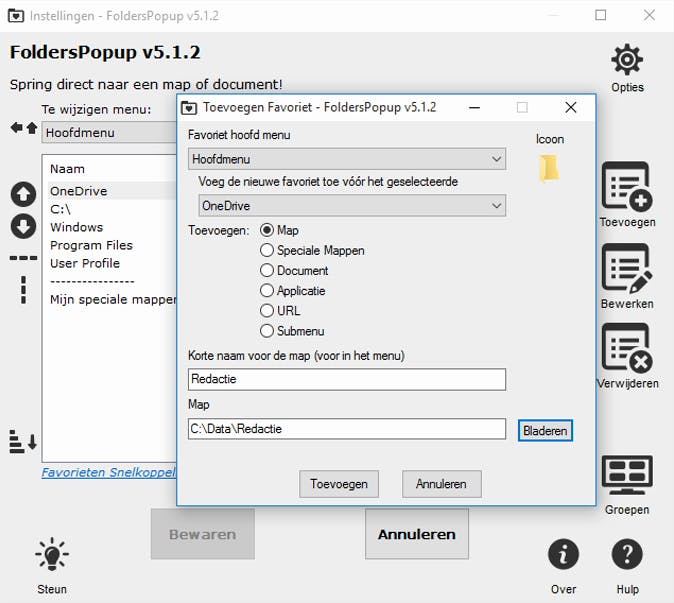Click Bewaren button in settings window
The image size is (674, 603).
point(203,534)
